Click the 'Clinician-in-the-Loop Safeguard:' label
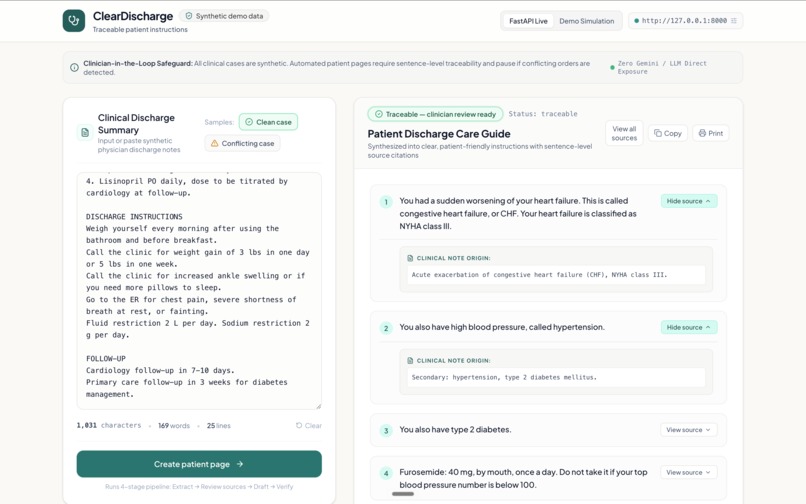Image resolution: width=806 pixels, height=504 pixels. [138, 63]
